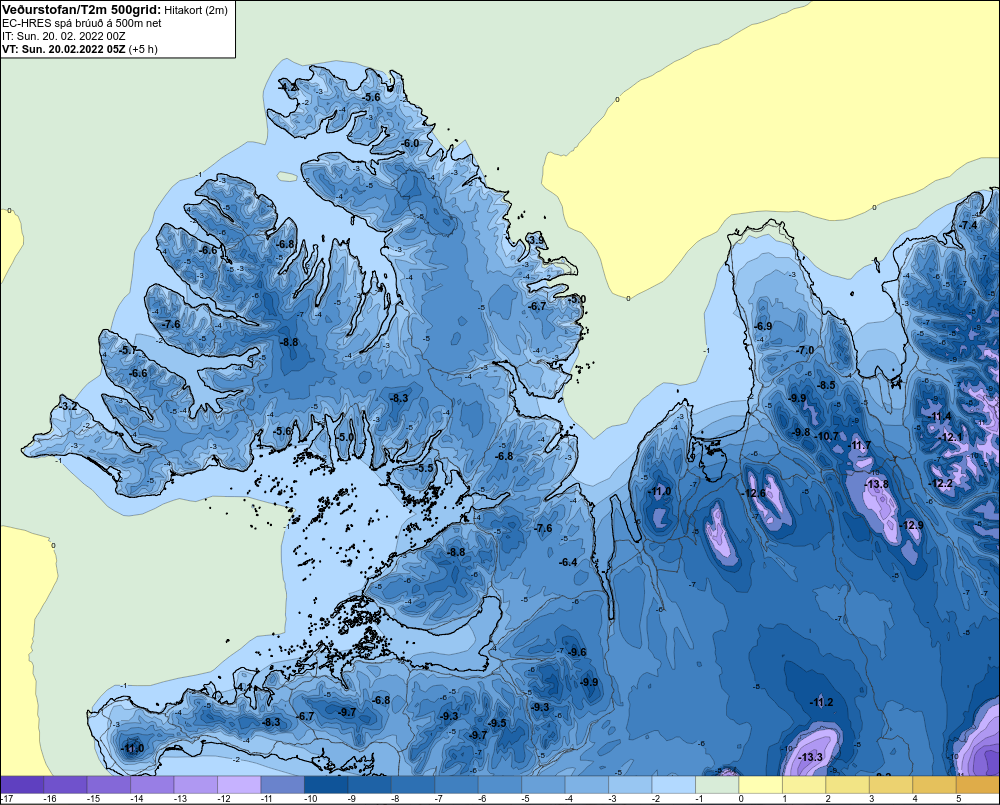Click the -5.5 temperature label on map
Viewport: 1000px width, 805px height.
click(424, 468)
